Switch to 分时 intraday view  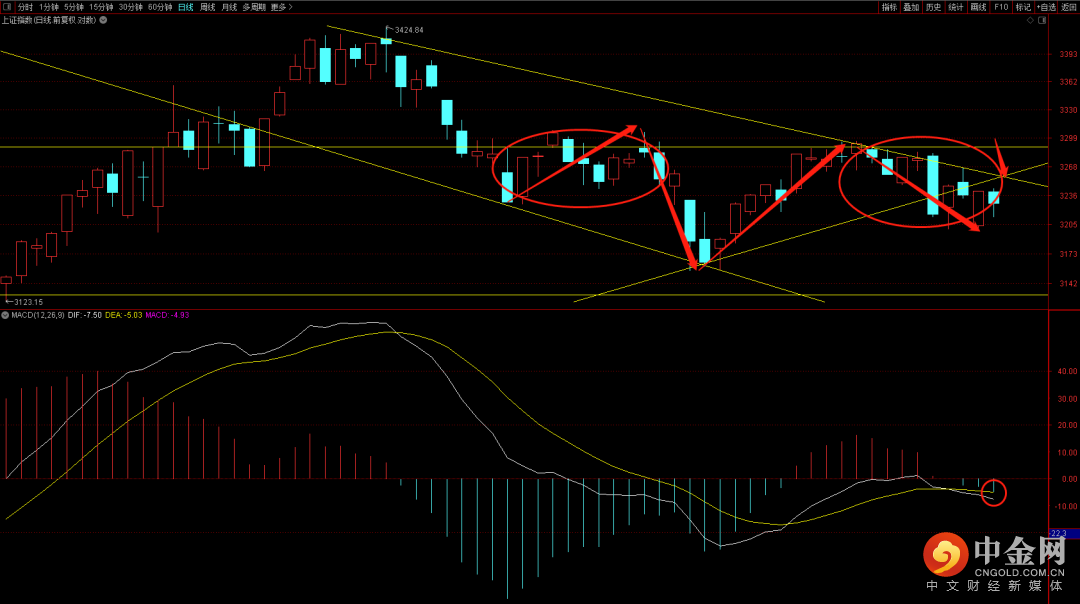25,7
